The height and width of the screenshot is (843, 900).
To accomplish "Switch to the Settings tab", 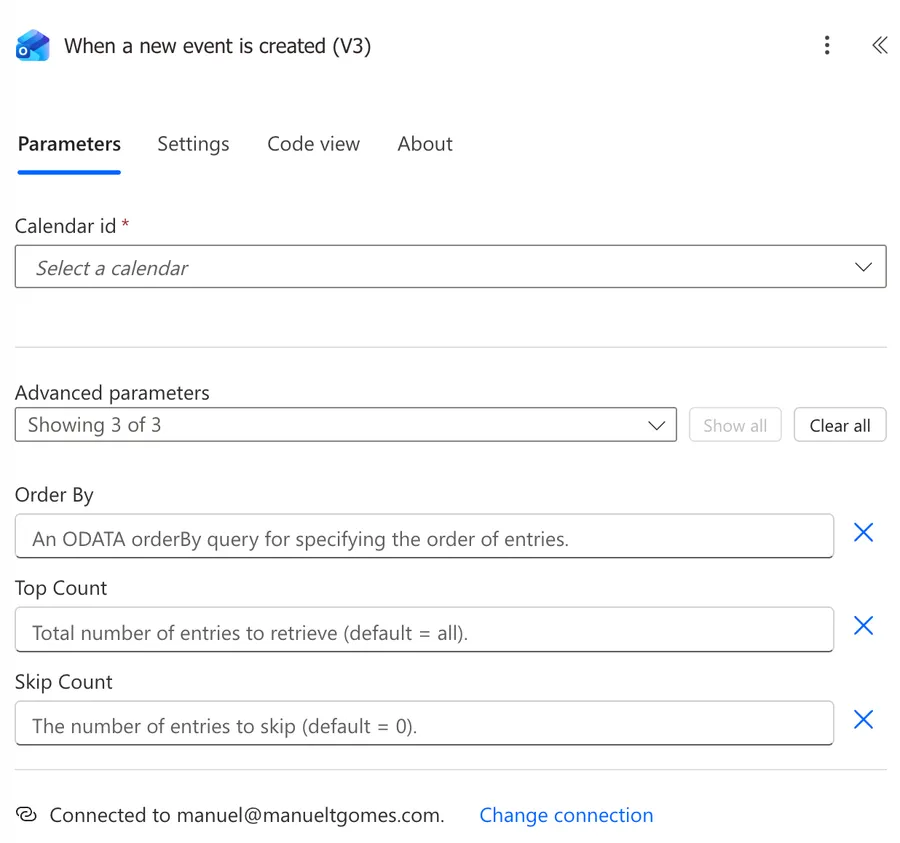I will tap(193, 144).
